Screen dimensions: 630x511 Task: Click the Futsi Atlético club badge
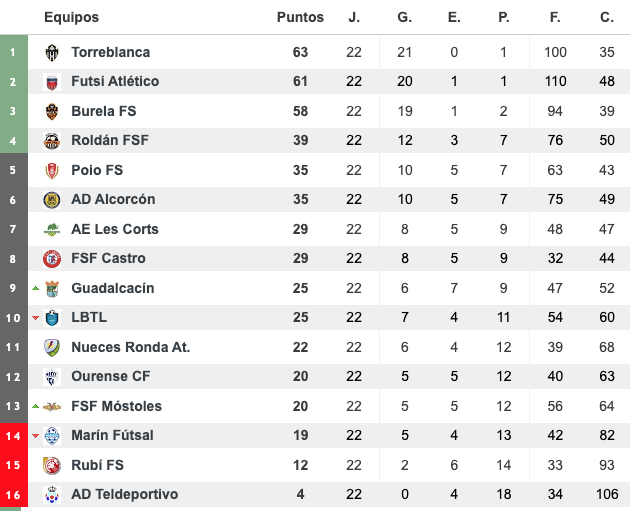(x=52, y=82)
